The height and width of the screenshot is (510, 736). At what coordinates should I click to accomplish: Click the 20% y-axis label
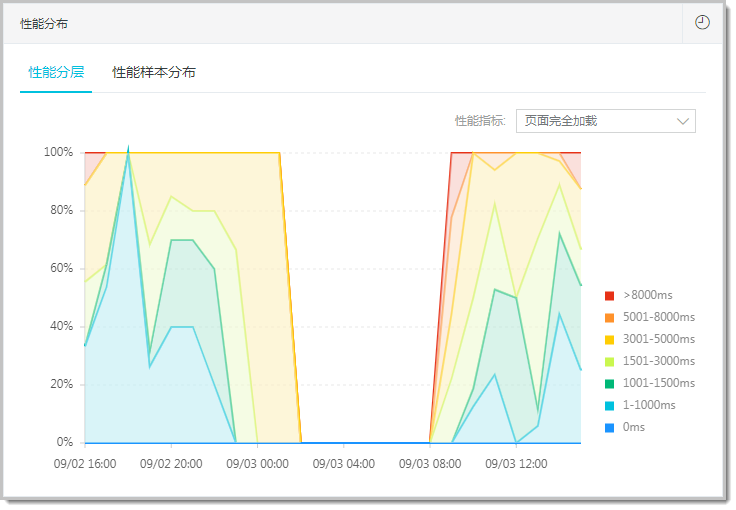[61, 384]
